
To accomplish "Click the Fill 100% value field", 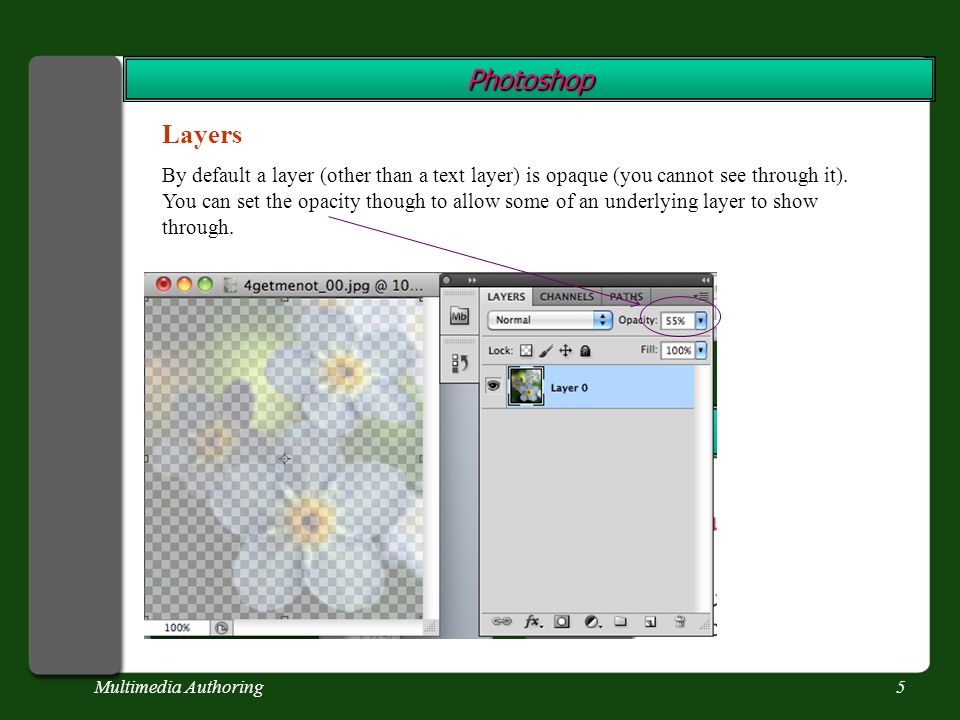I will click(x=677, y=350).
